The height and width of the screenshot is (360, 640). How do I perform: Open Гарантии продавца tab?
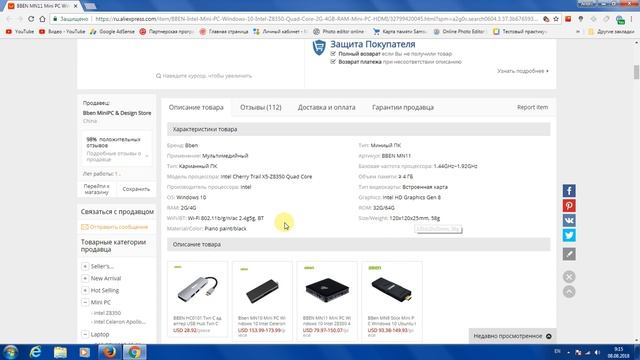click(403, 107)
